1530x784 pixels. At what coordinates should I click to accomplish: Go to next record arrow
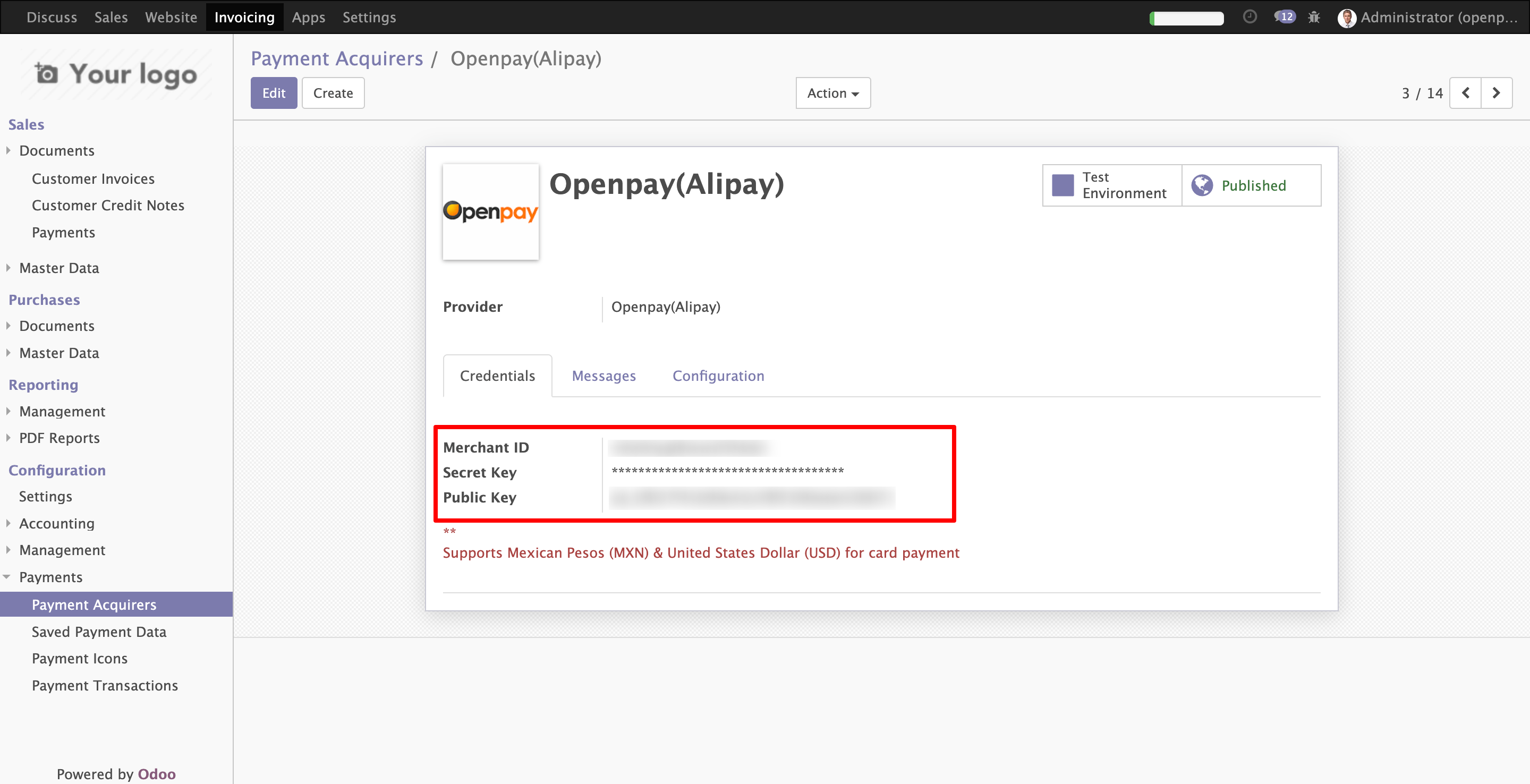coord(1496,93)
